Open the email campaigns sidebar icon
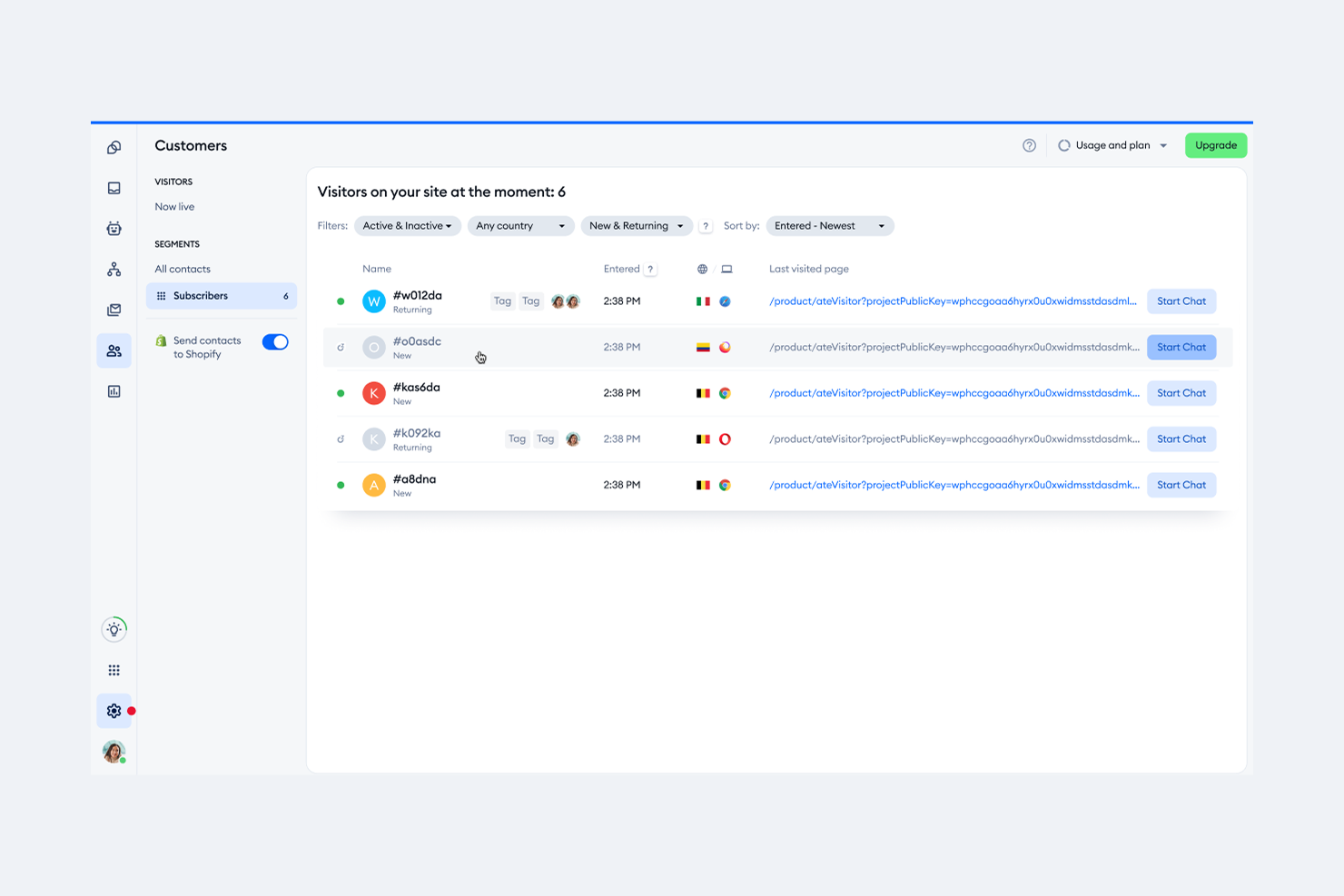The height and width of the screenshot is (896, 1344). click(x=114, y=310)
